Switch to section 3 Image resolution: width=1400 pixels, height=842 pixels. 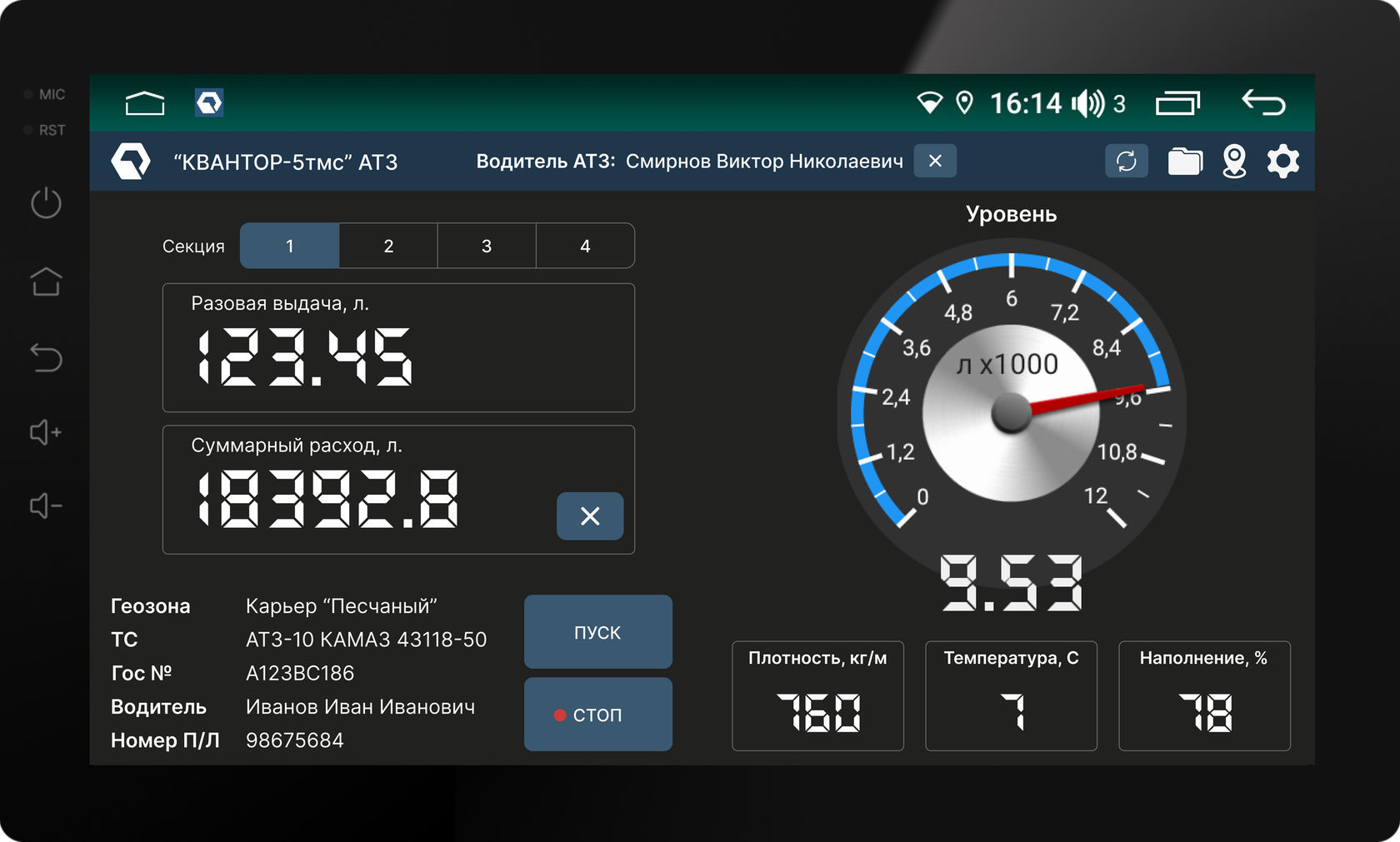coord(487,246)
